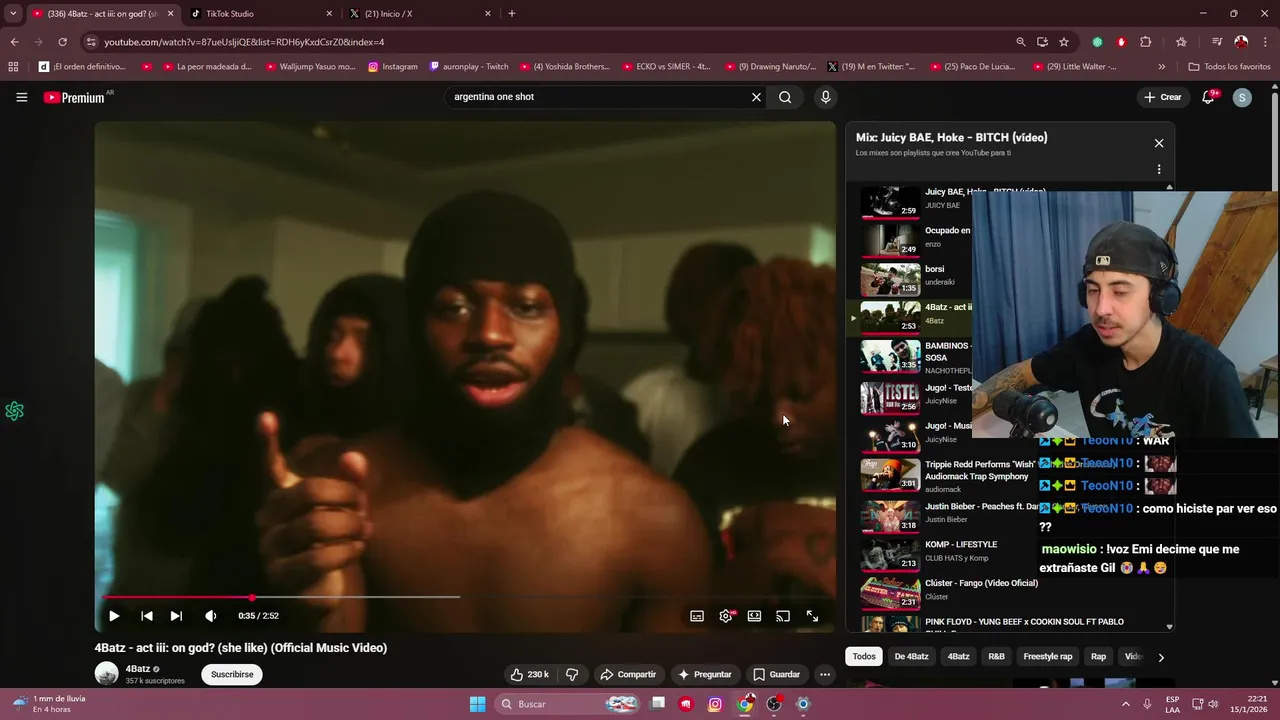Select Rap filter chip
Viewport: 1280px width, 720px height.
tap(1098, 657)
